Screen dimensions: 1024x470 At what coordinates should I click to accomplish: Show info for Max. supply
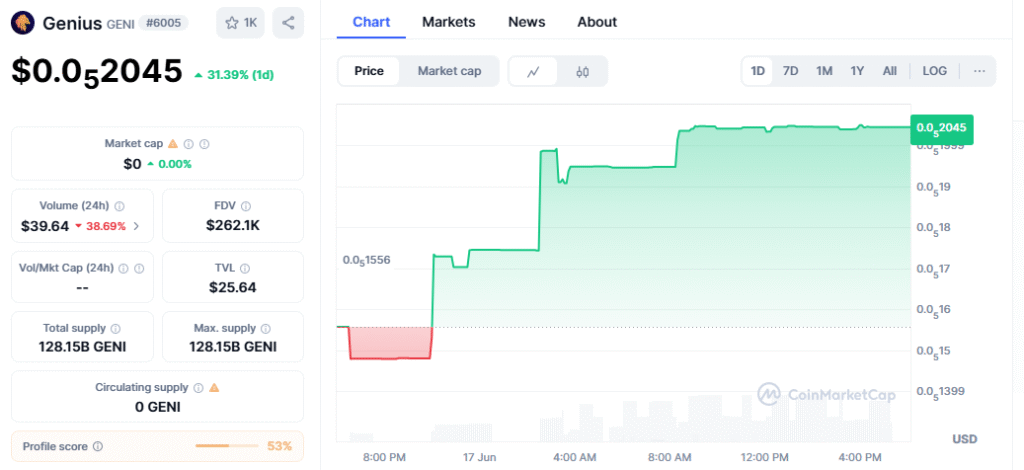(266, 328)
